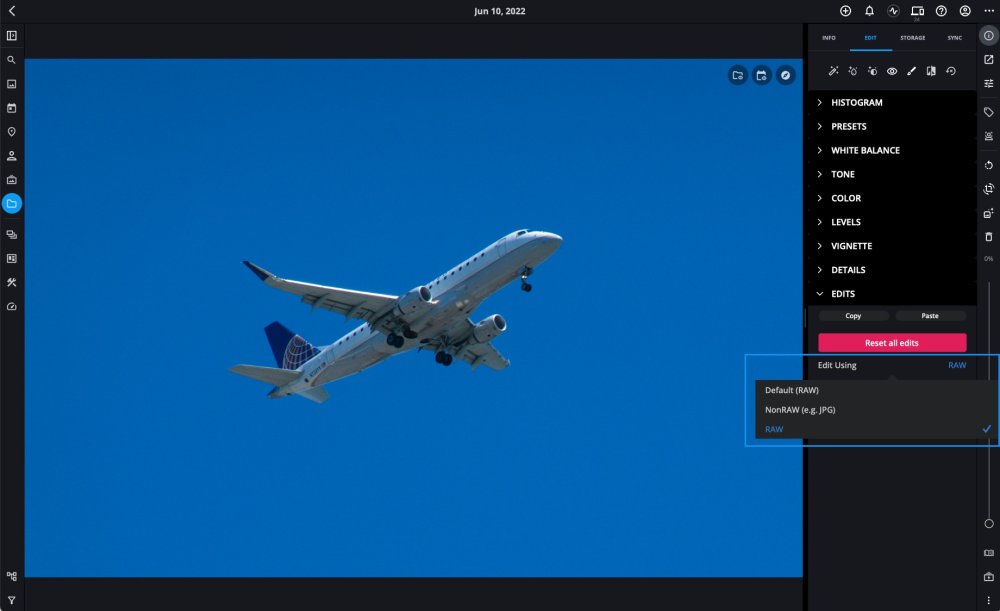The image size is (1000, 611).
Task: Toggle the left sidebar panel icon
Action: coord(11,36)
